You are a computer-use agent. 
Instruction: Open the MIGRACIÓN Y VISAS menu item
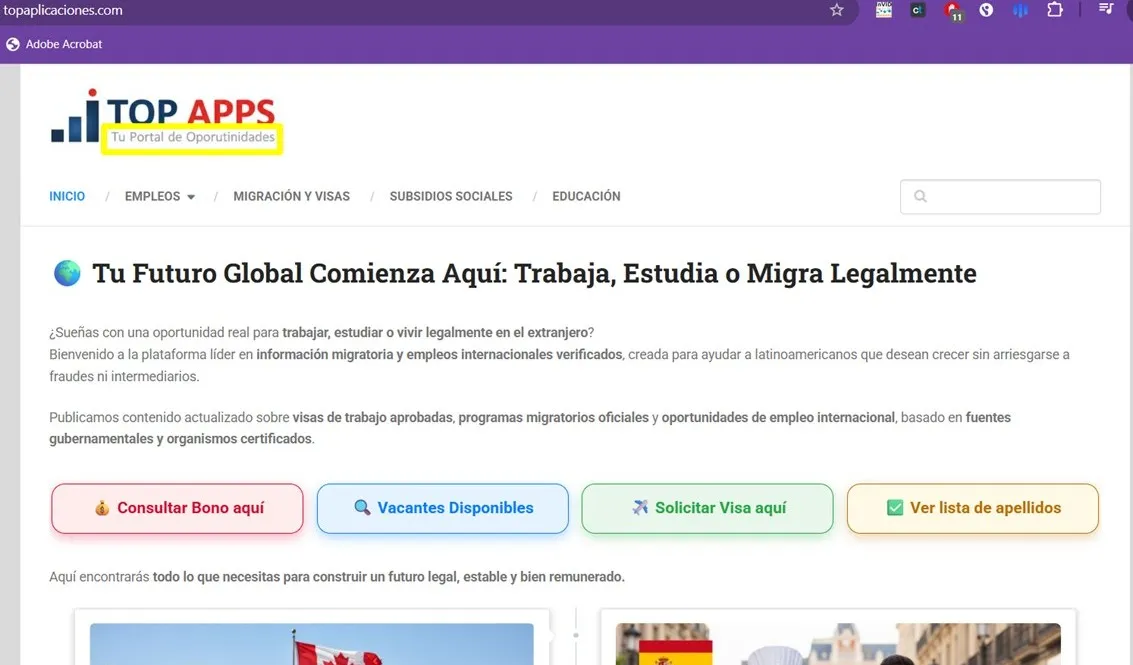(x=291, y=197)
